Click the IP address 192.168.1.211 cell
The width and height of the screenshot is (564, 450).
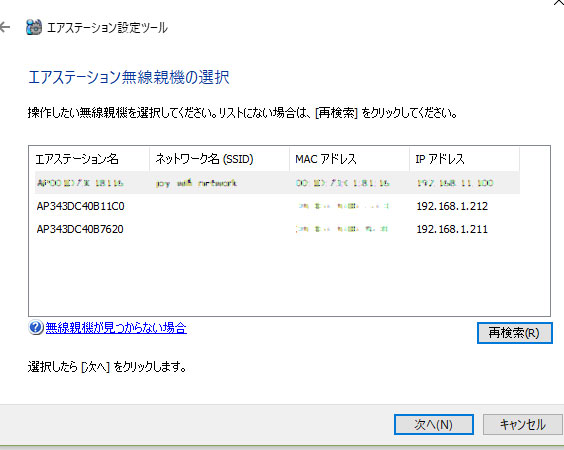click(452, 229)
